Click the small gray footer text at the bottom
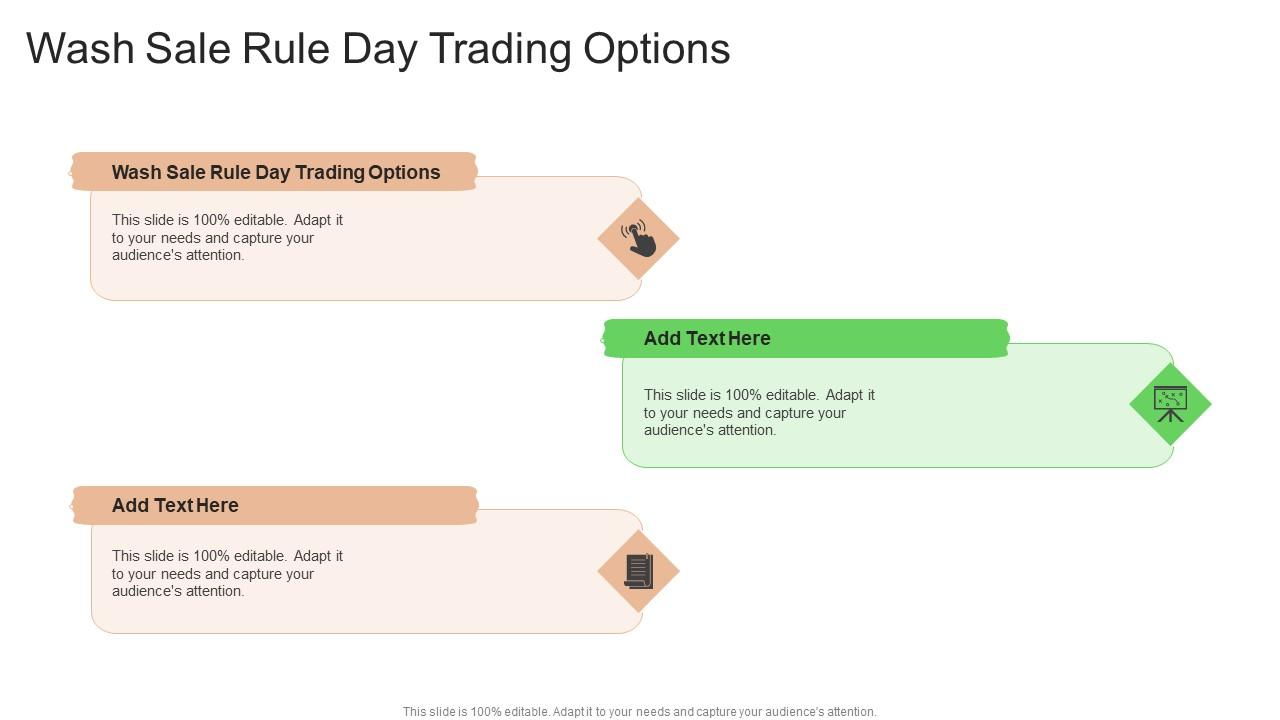 [640, 712]
